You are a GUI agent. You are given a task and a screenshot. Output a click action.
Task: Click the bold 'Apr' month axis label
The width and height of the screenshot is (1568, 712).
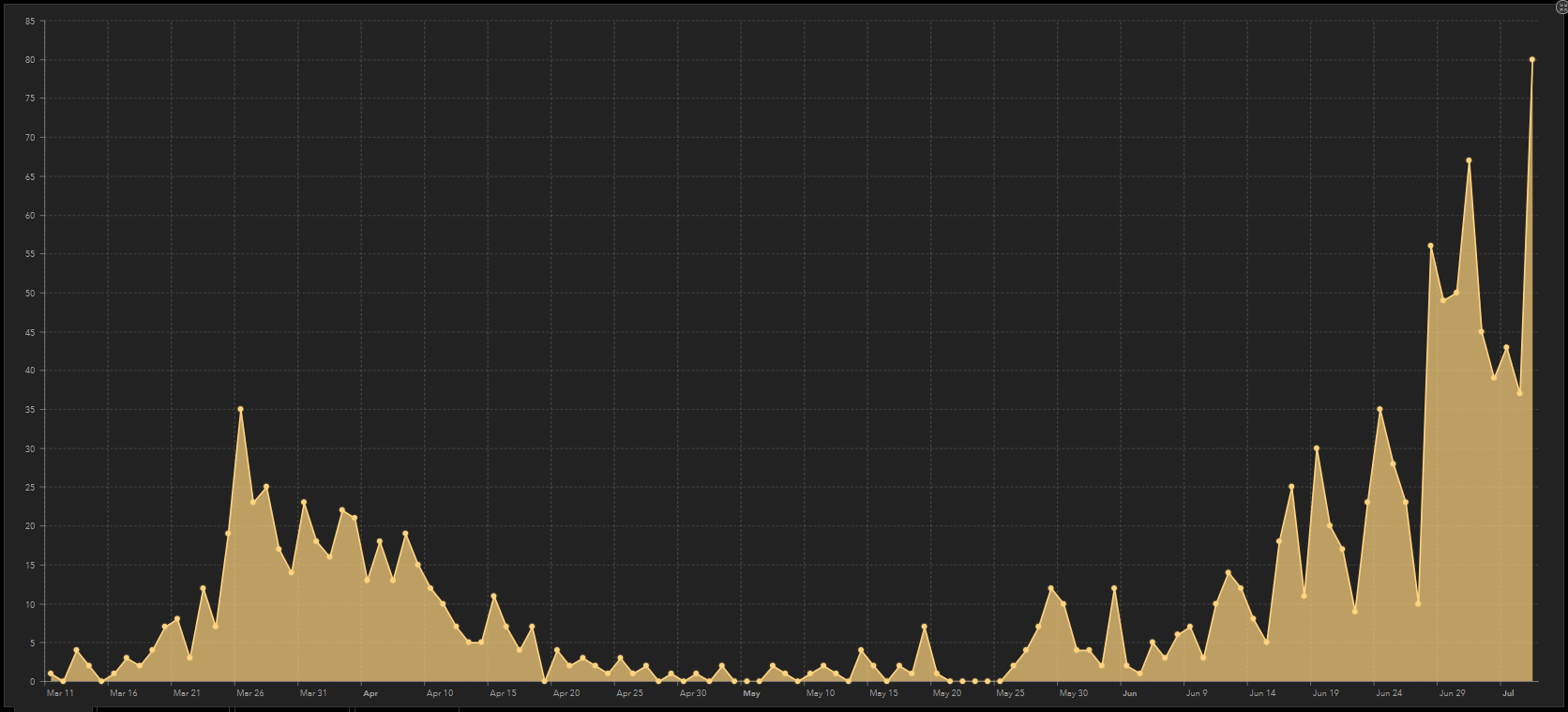[x=370, y=693]
